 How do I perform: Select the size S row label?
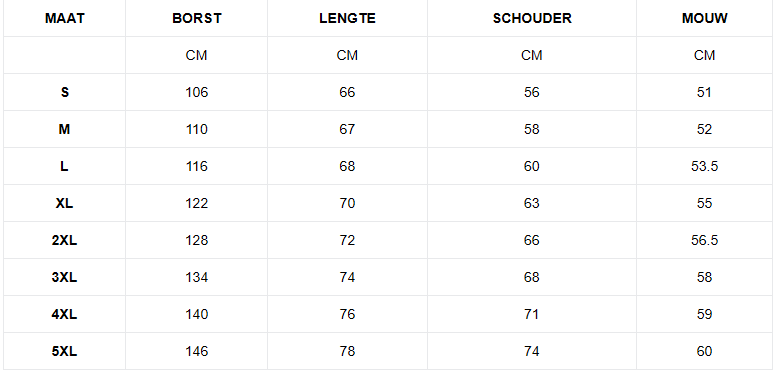tap(65, 92)
